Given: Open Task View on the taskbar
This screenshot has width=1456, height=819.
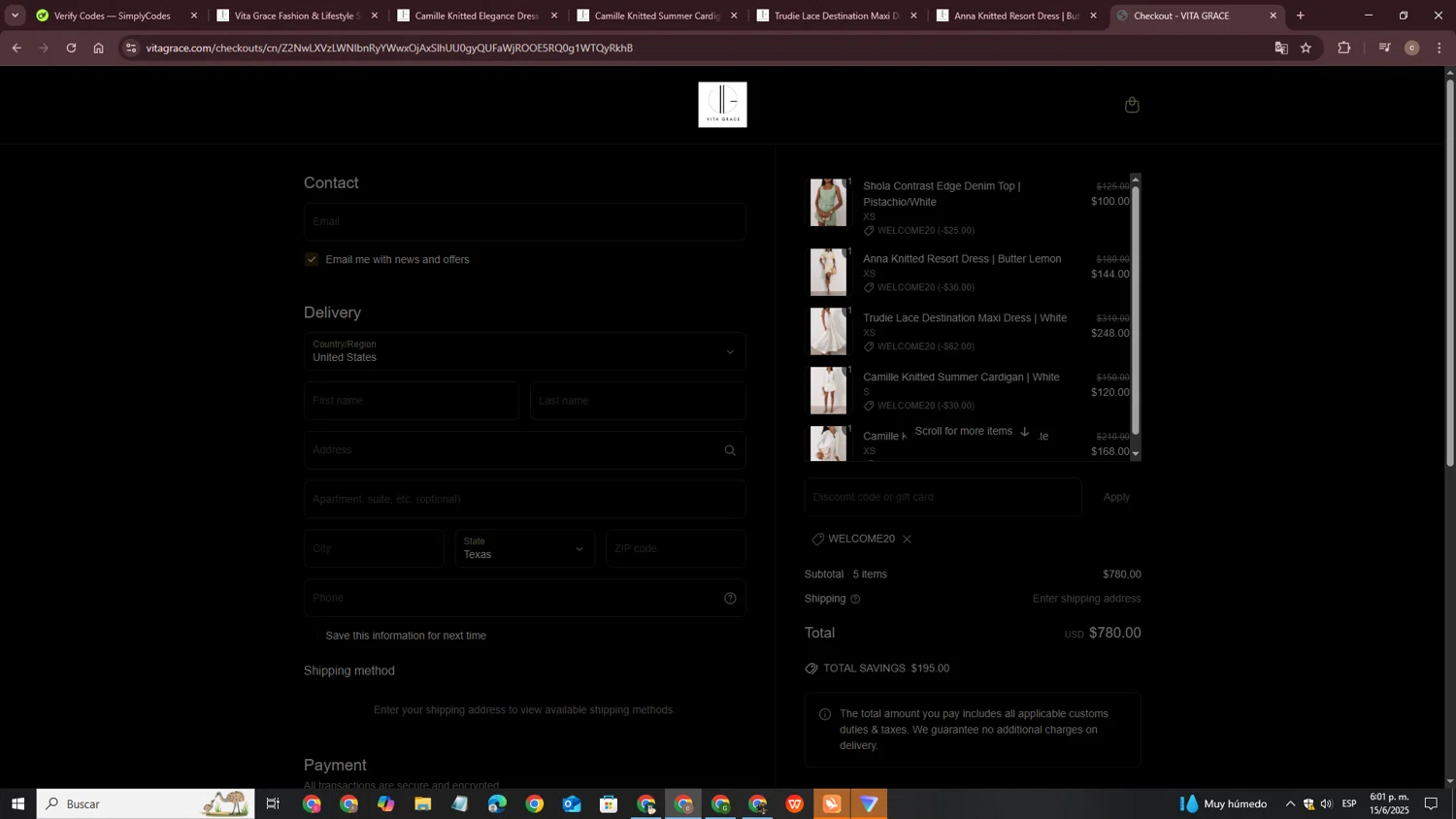Looking at the screenshot, I should click(273, 803).
